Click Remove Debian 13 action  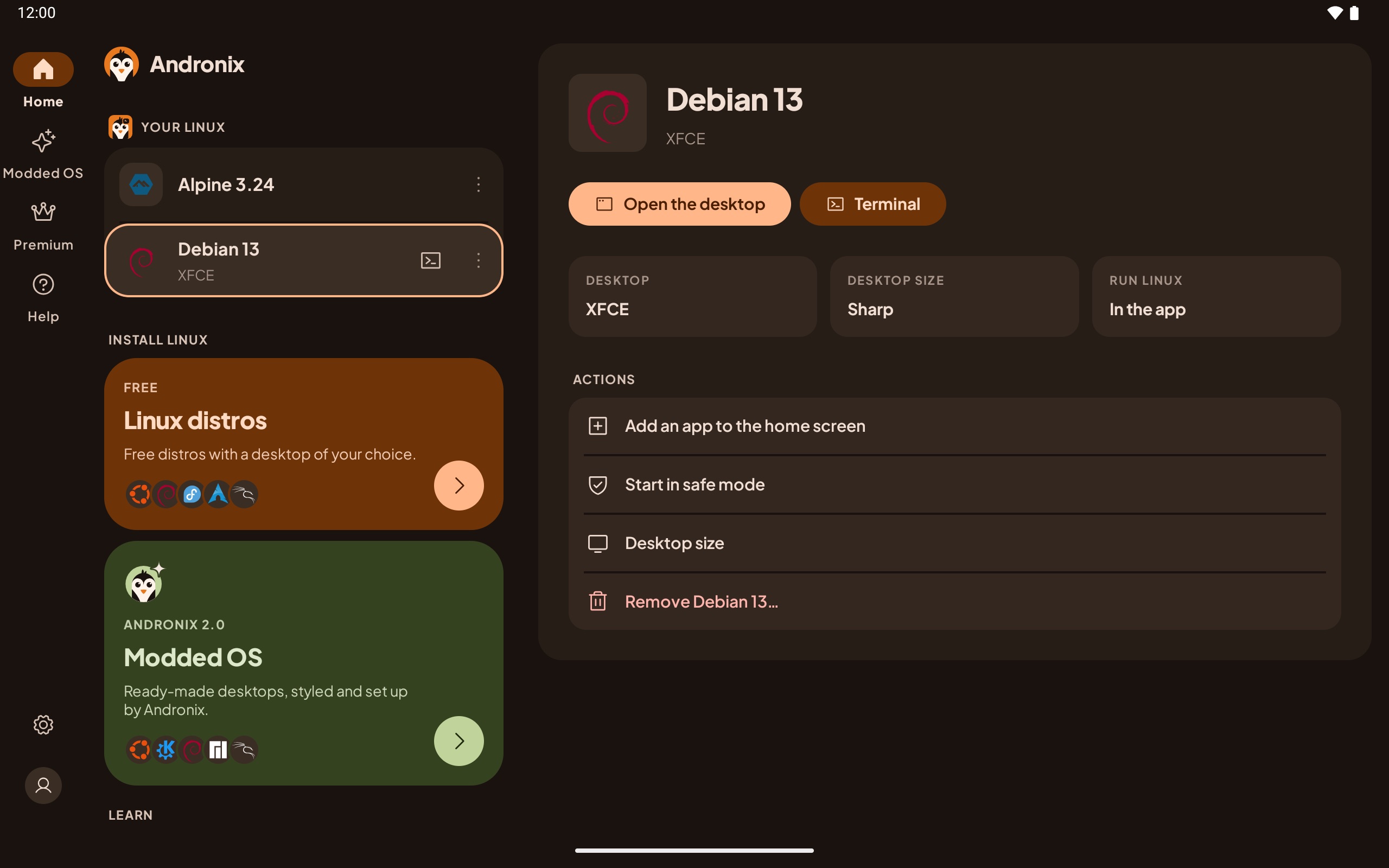click(x=954, y=602)
